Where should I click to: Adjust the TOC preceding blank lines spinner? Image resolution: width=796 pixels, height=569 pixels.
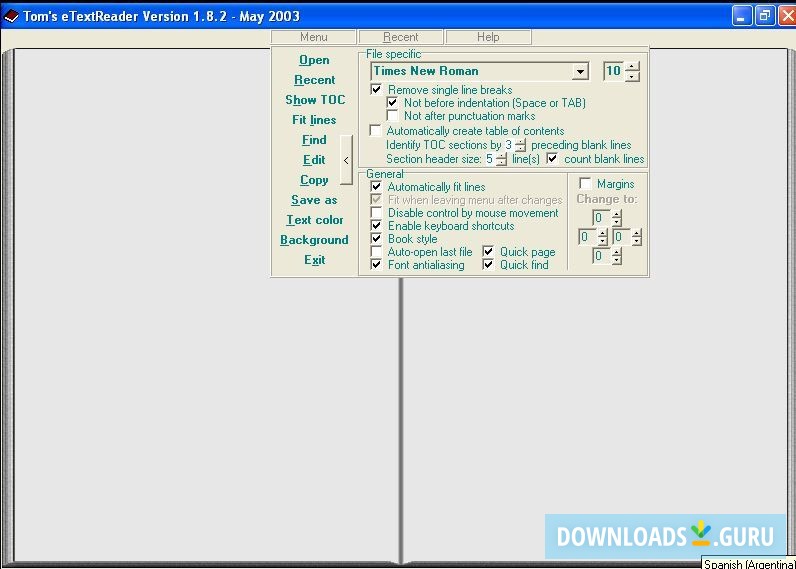pos(520,145)
